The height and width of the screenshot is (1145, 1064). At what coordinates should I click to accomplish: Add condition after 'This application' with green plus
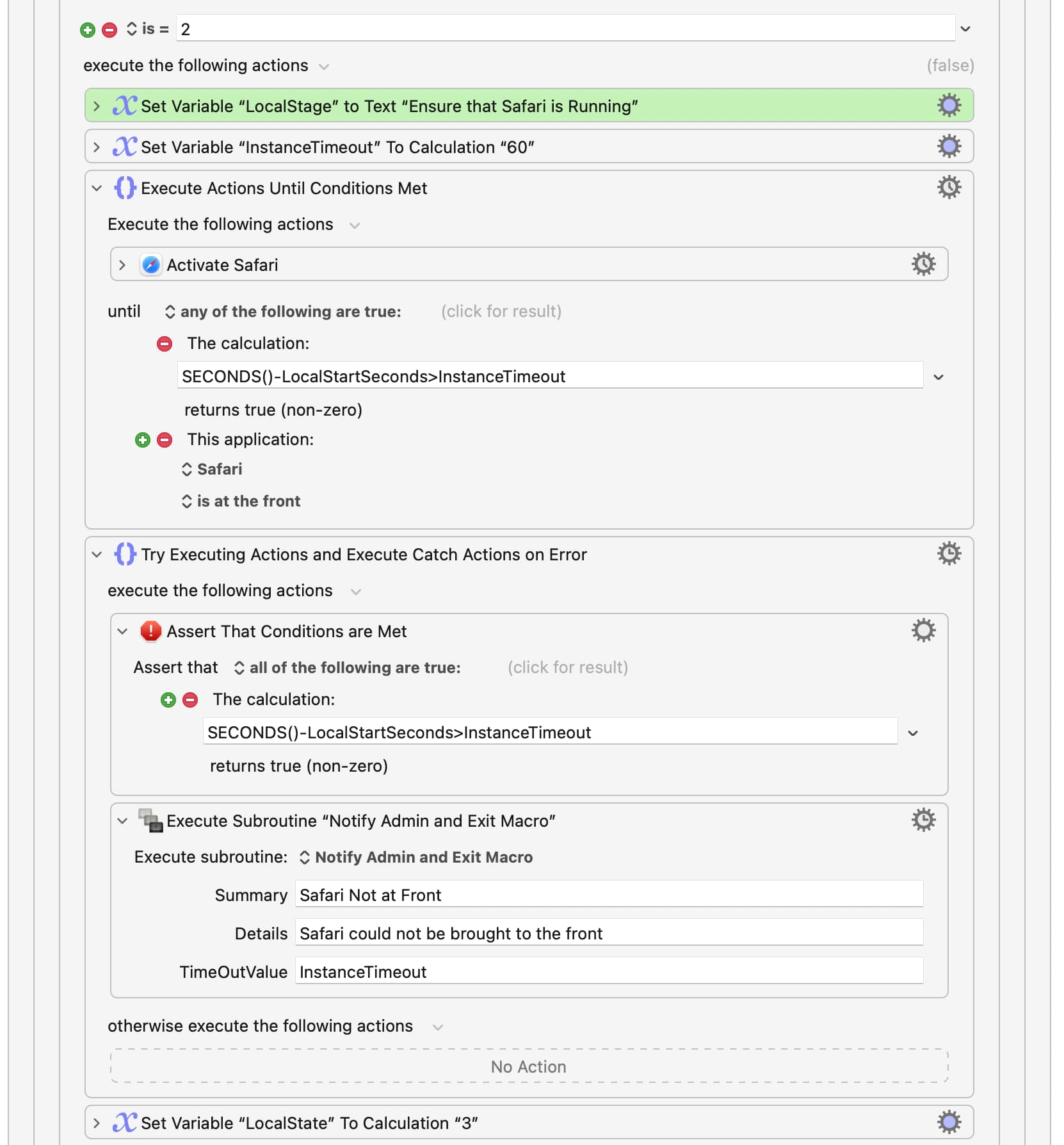click(143, 440)
